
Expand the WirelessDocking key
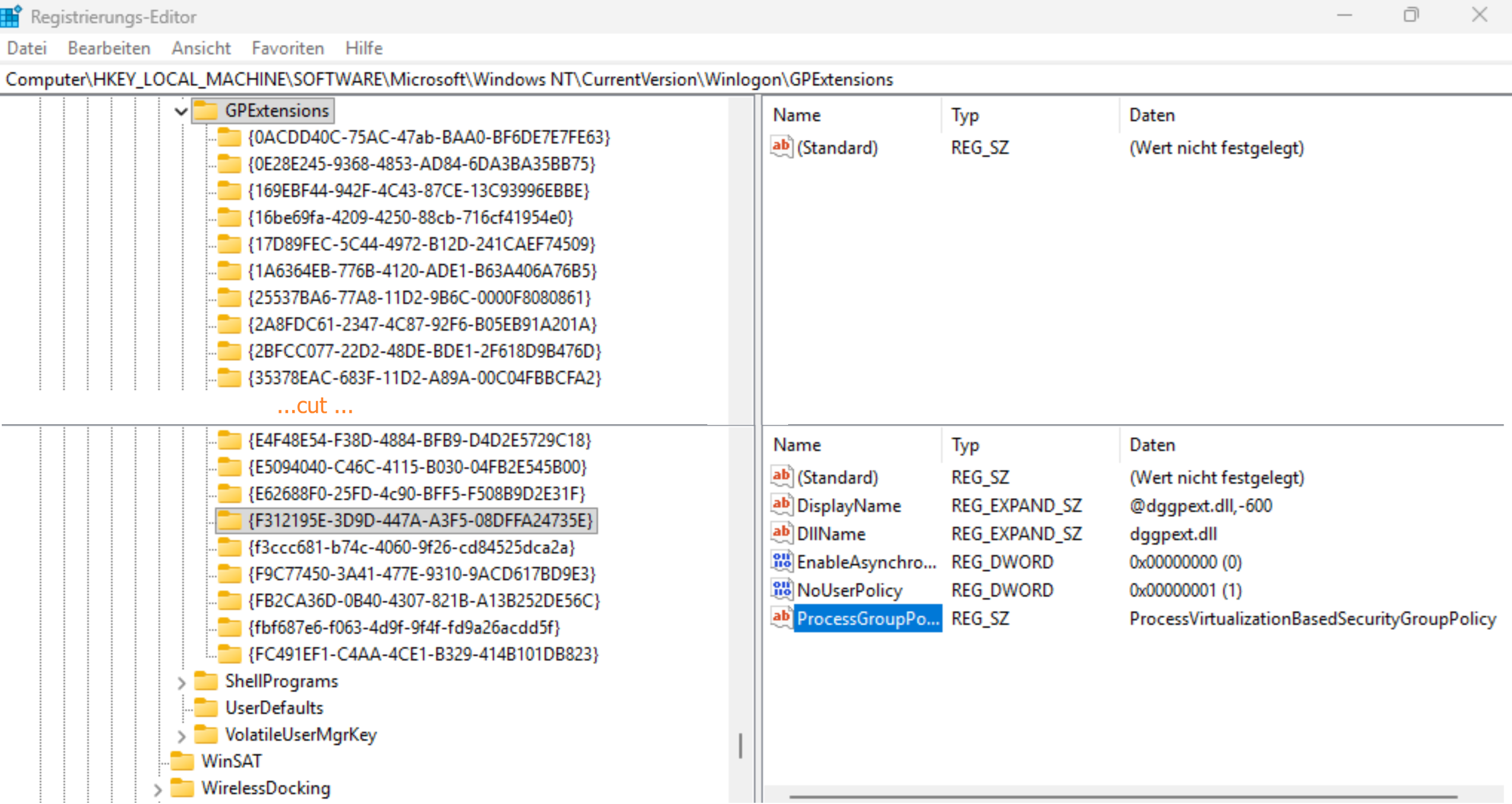(157, 789)
